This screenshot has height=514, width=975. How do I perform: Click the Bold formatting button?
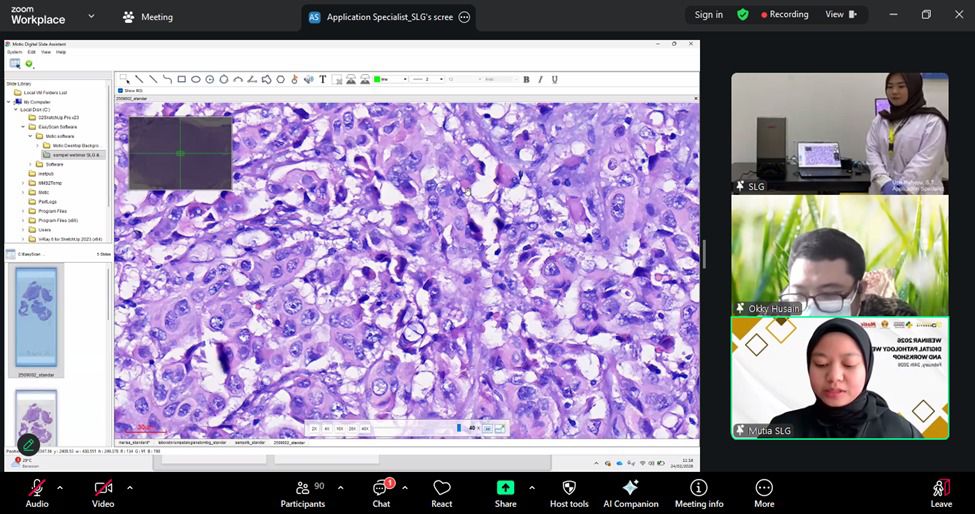click(x=526, y=79)
